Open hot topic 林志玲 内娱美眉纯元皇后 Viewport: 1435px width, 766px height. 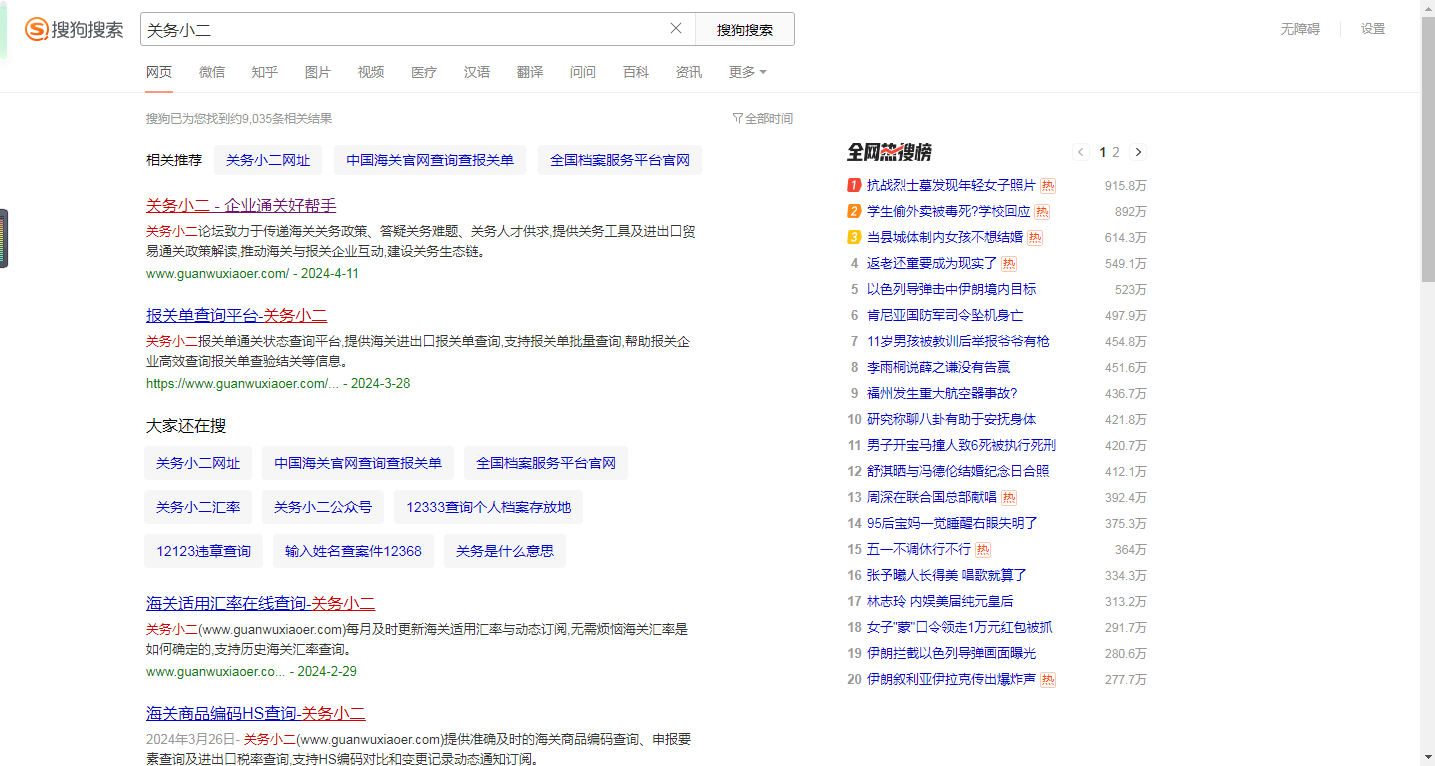point(940,601)
